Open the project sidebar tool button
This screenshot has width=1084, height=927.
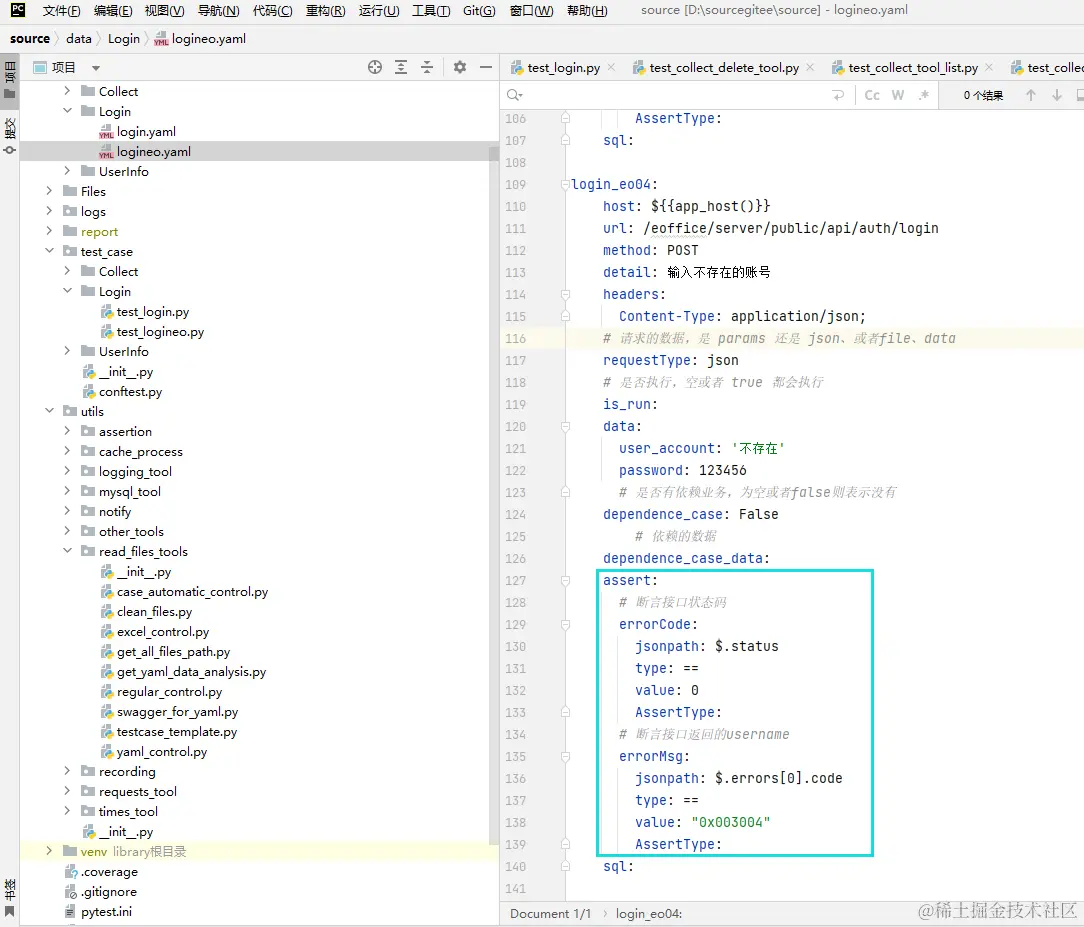click(10, 80)
